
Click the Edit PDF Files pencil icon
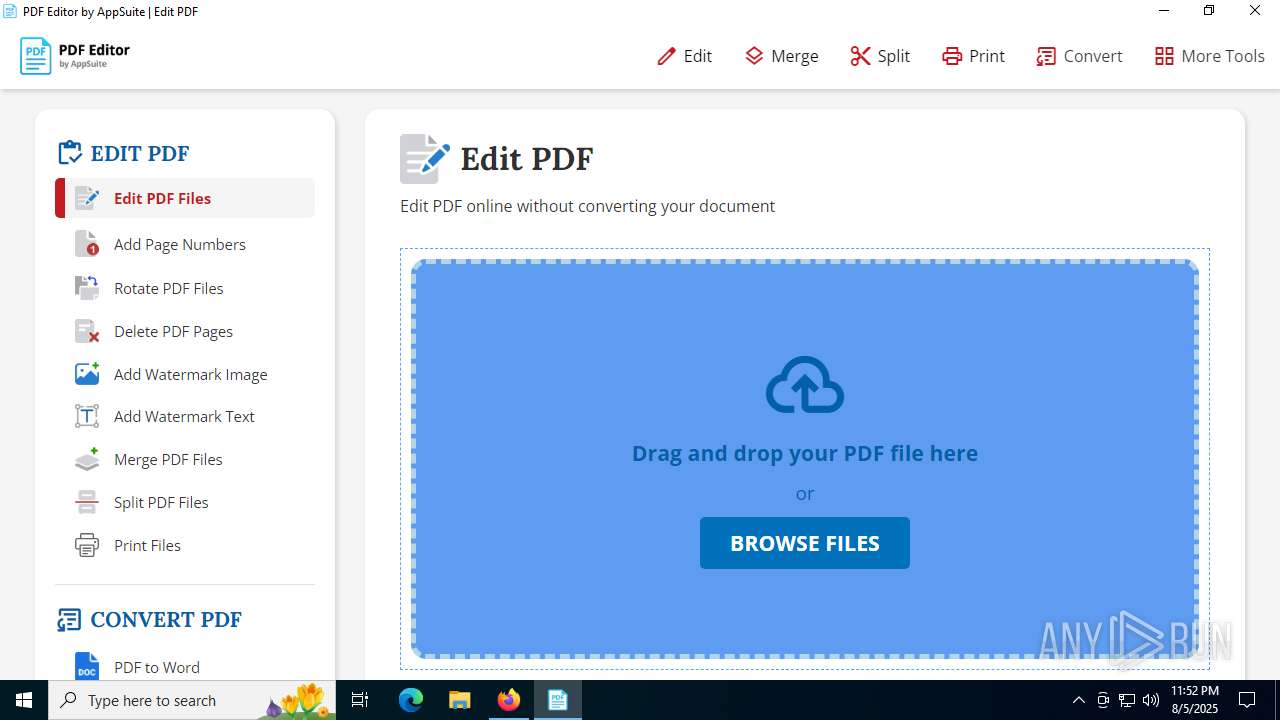pyautogui.click(x=87, y=198)
